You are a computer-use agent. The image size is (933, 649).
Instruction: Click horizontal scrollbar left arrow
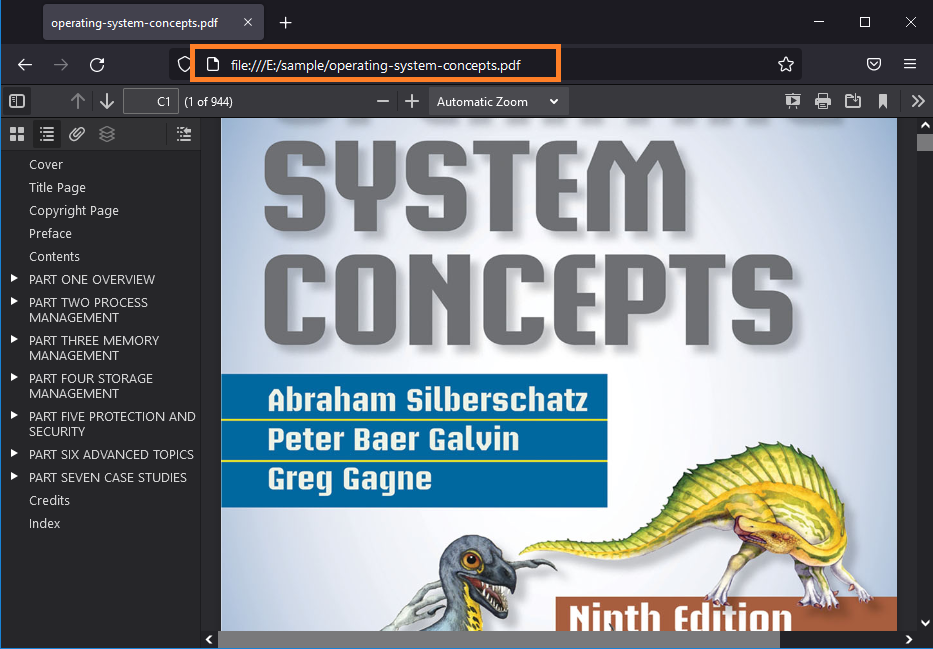[209, 639]
